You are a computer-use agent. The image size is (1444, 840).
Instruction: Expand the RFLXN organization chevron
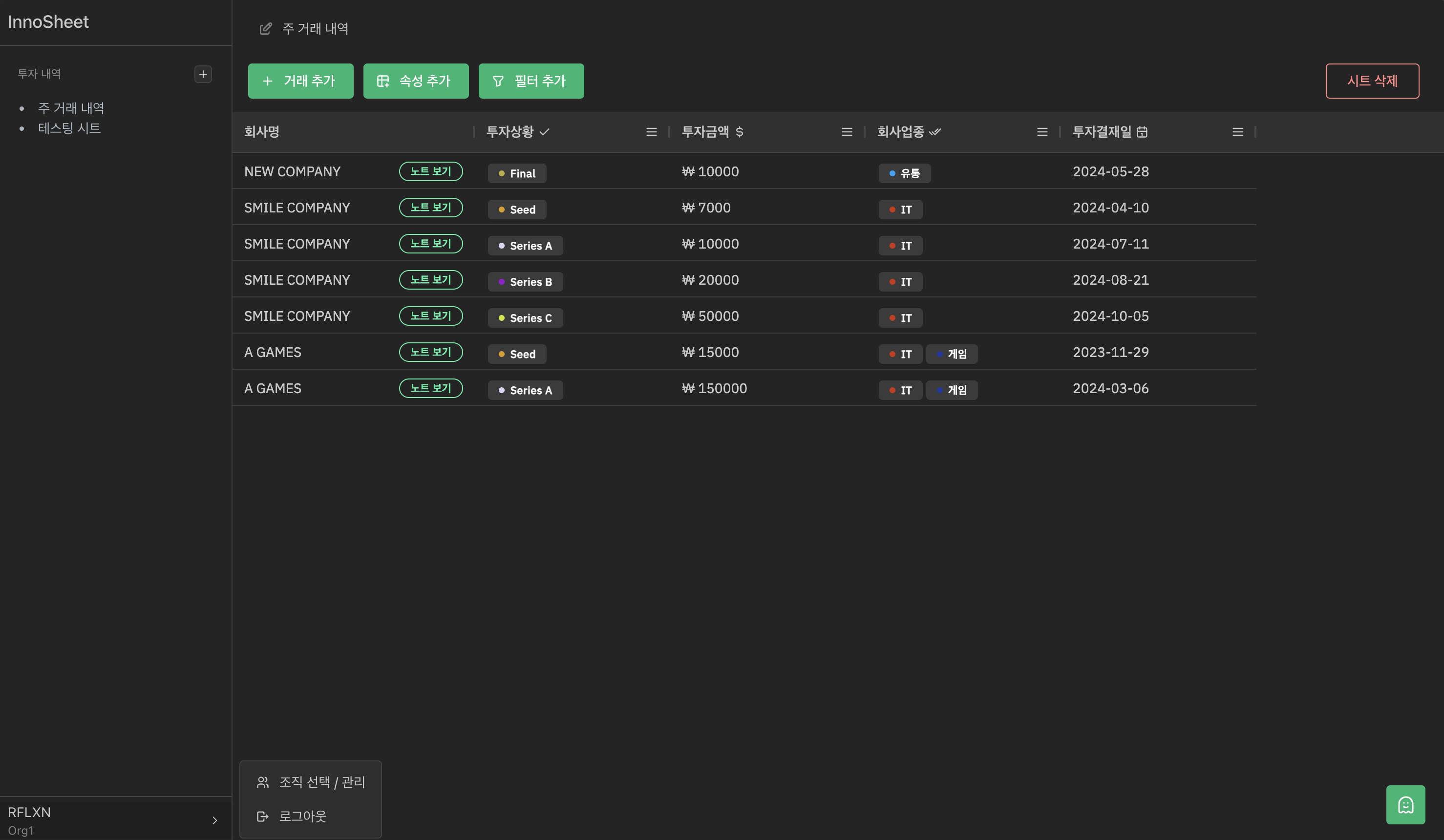pos(214,820)
